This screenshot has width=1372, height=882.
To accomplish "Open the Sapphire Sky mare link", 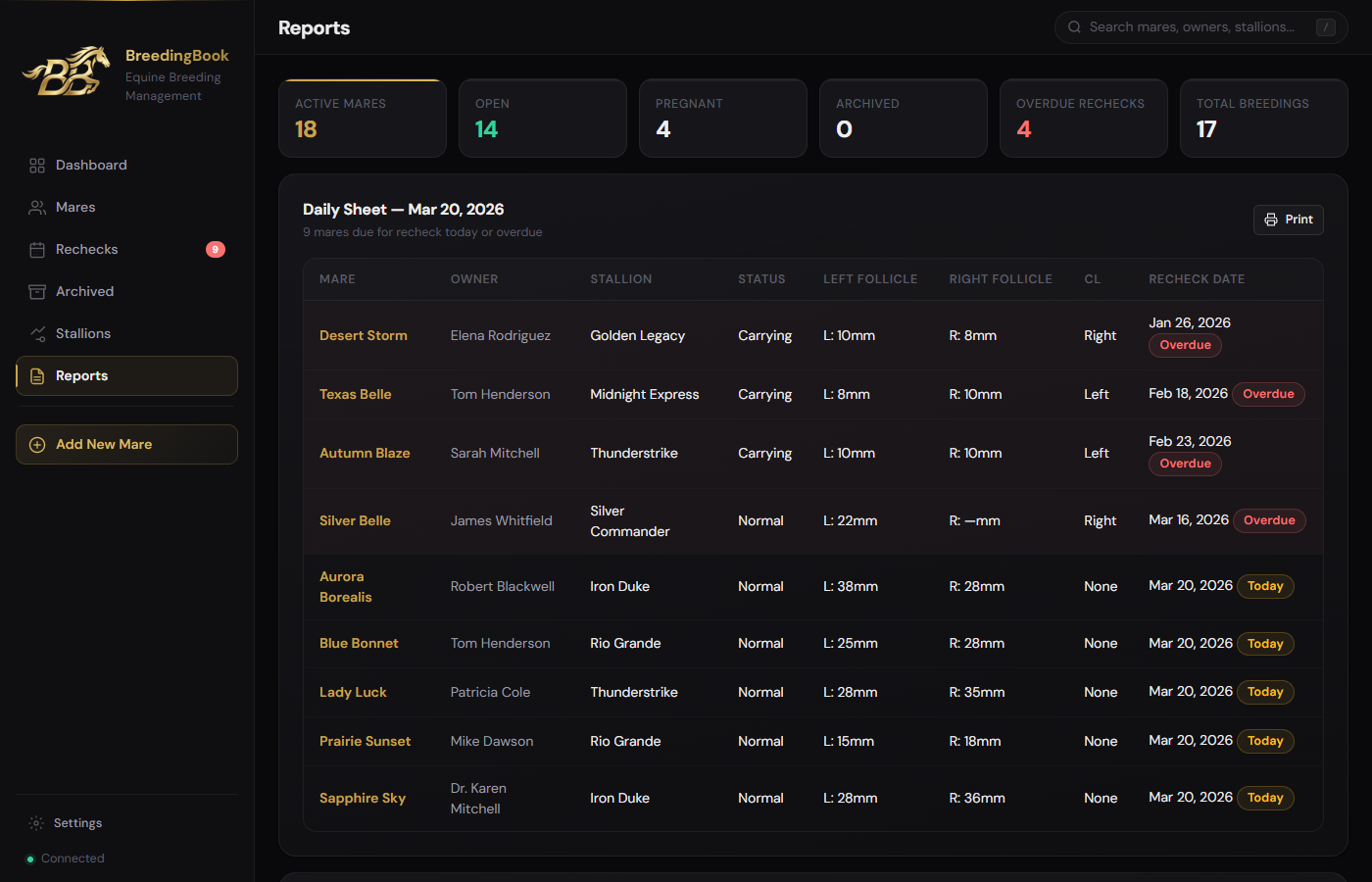I will (x=363, y=799).
